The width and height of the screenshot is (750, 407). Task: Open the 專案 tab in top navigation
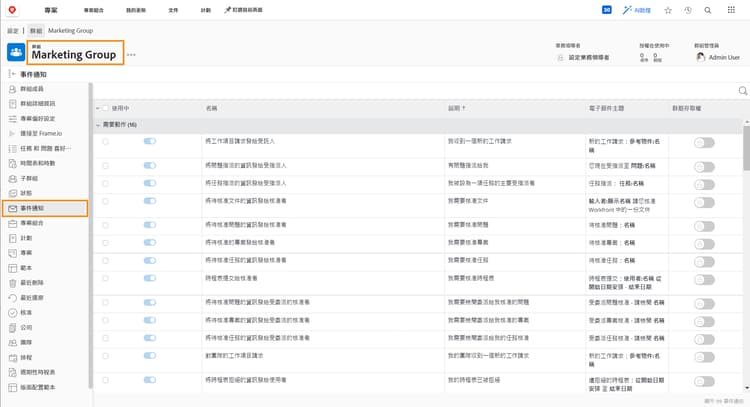click(x=51, y=10)
